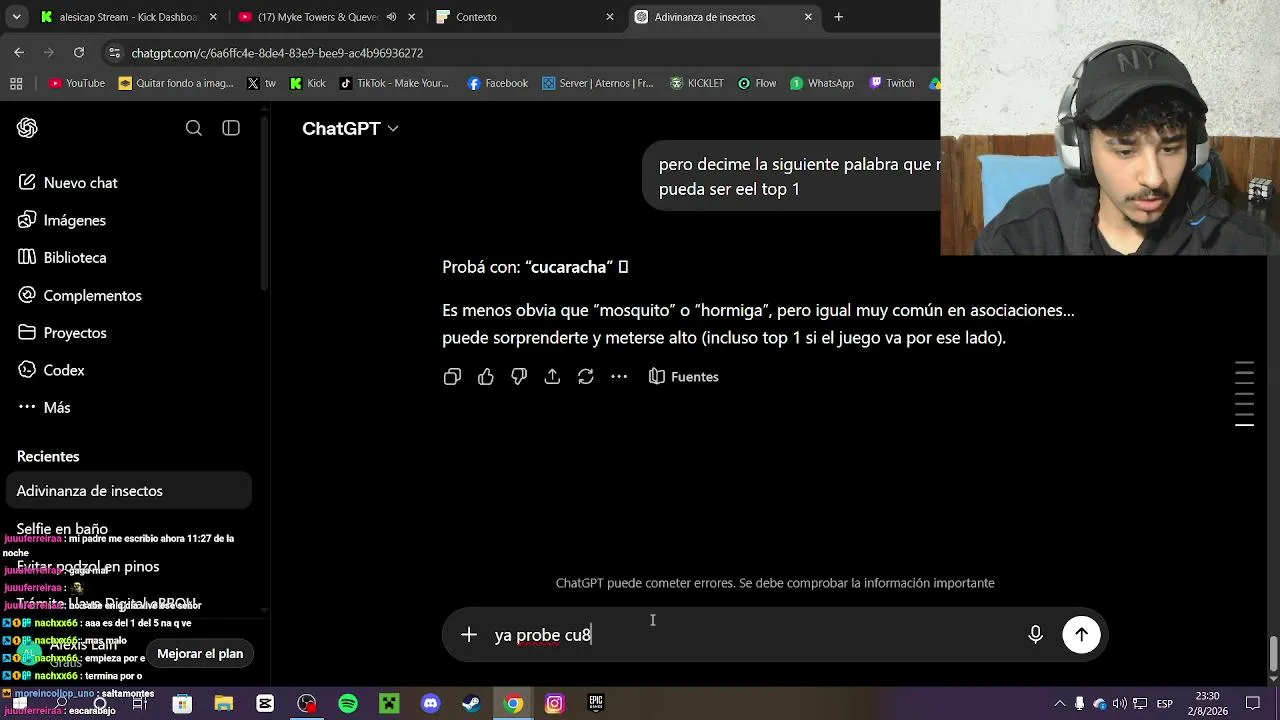Jump to last message in conversation outline
Screen dimensions: 1280x720
[1244, 425]
